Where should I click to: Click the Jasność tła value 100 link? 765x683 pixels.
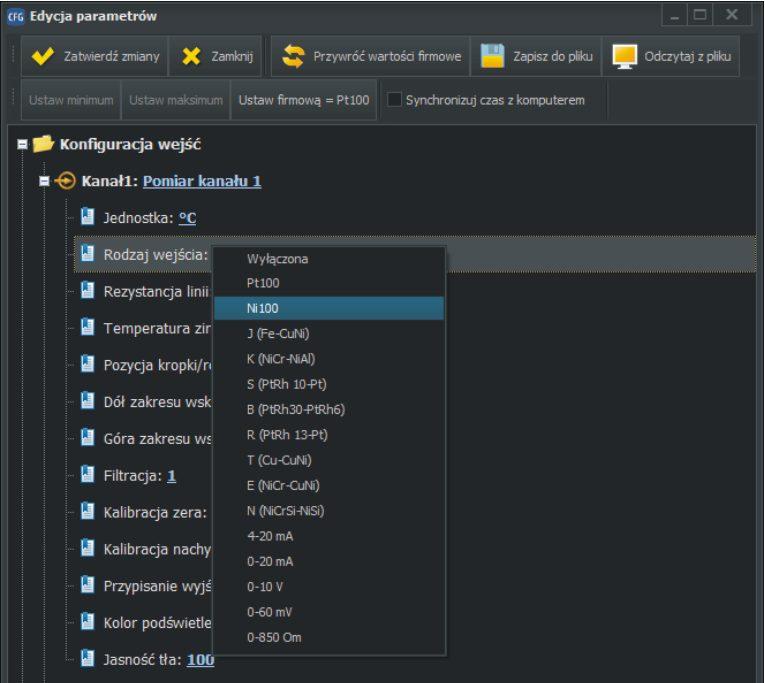click(x=201, y=660)
